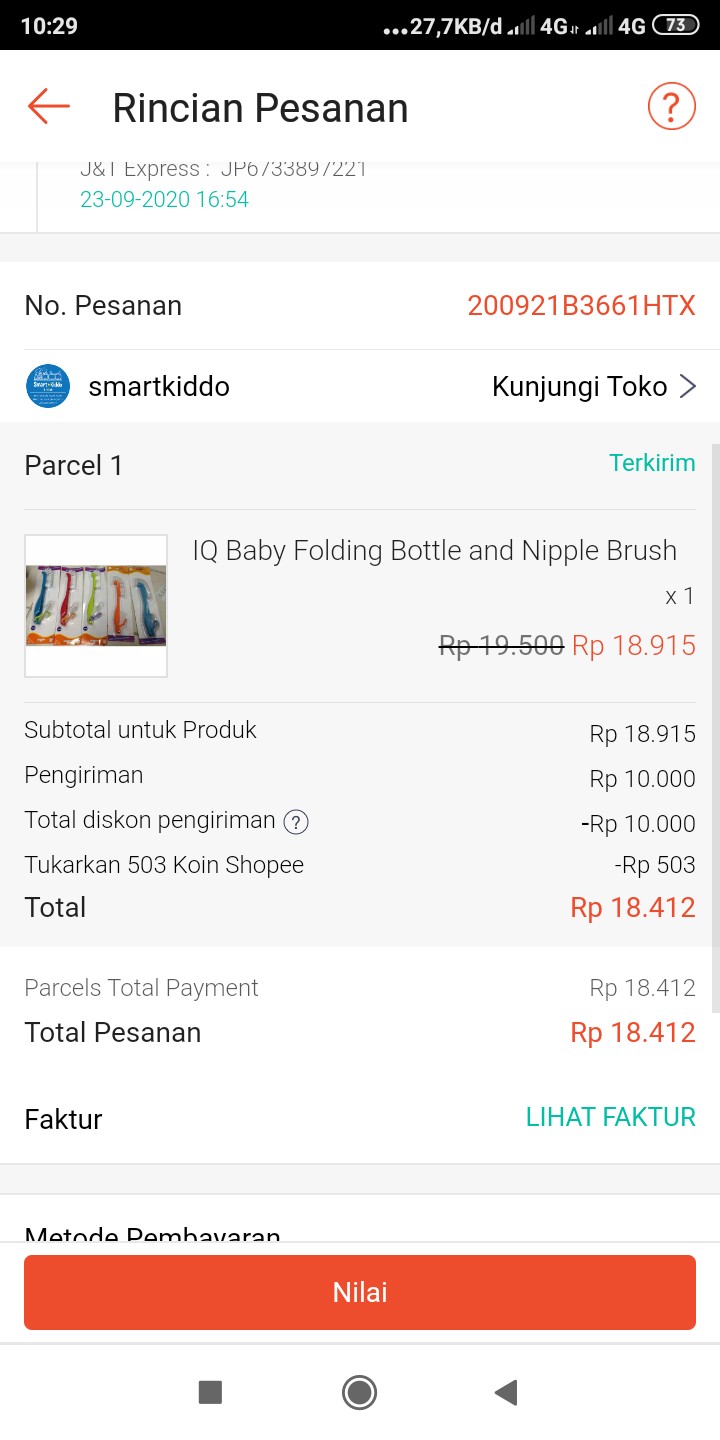This screenshot has width=720, height=1440.
Task: Tap the battery indicator in status bar
Action: coord(676,25)
